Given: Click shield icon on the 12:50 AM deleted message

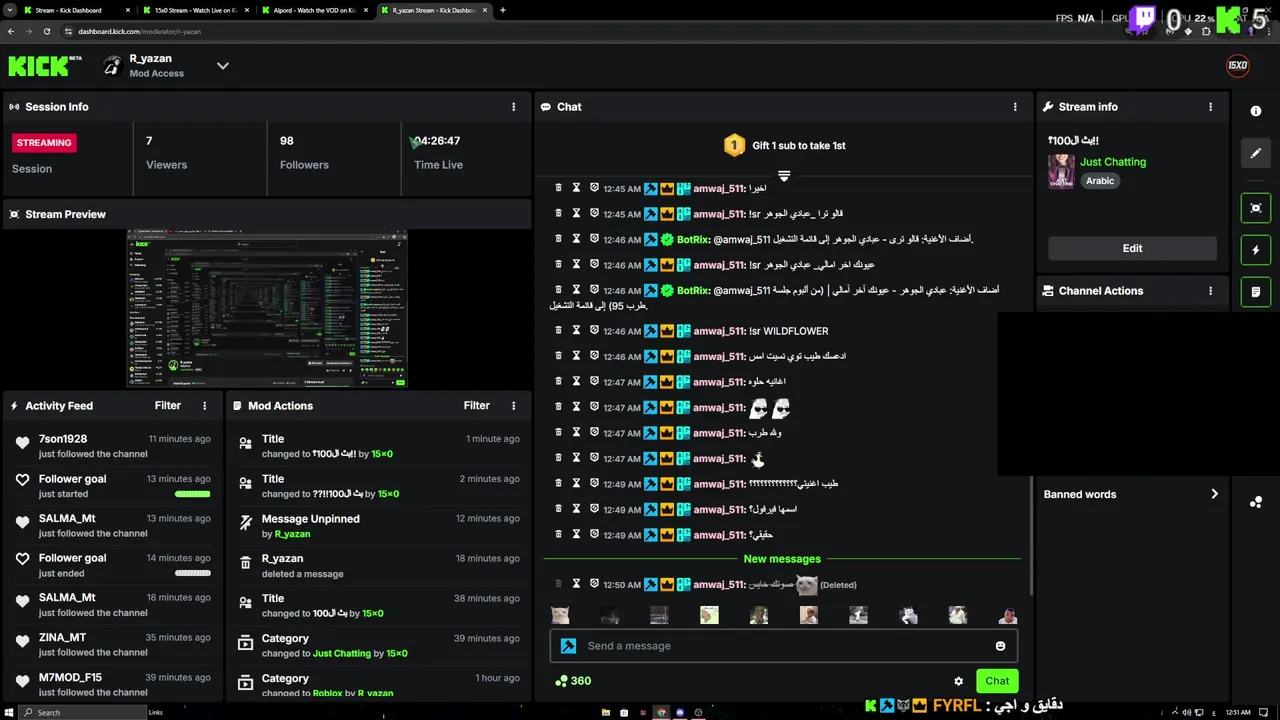Looking at the screenshot, I should (x=594, y=584).
